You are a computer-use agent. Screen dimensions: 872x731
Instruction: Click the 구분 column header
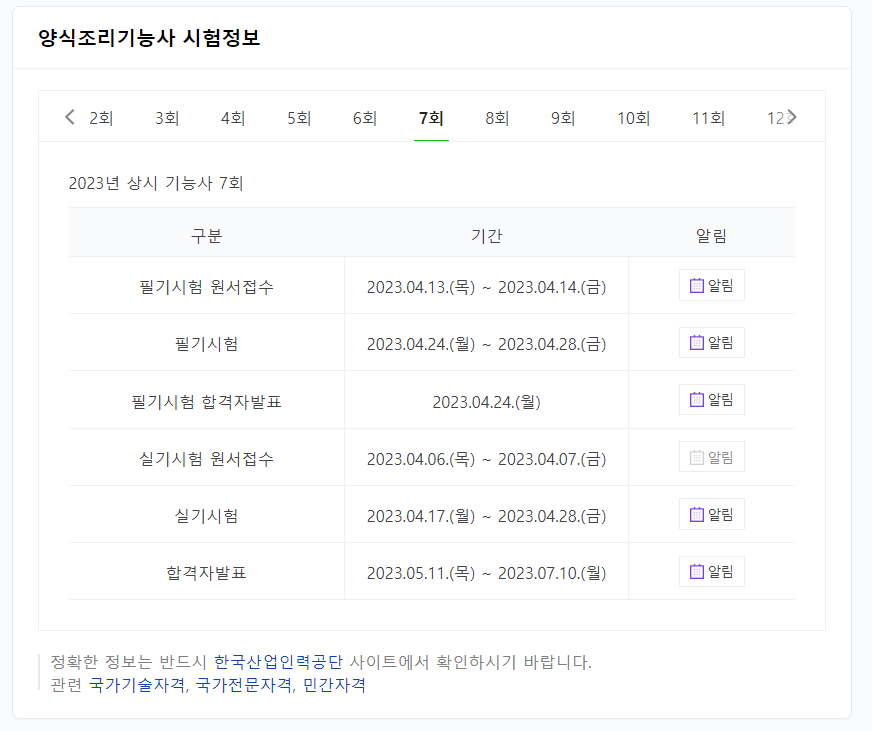pos(206,236)
